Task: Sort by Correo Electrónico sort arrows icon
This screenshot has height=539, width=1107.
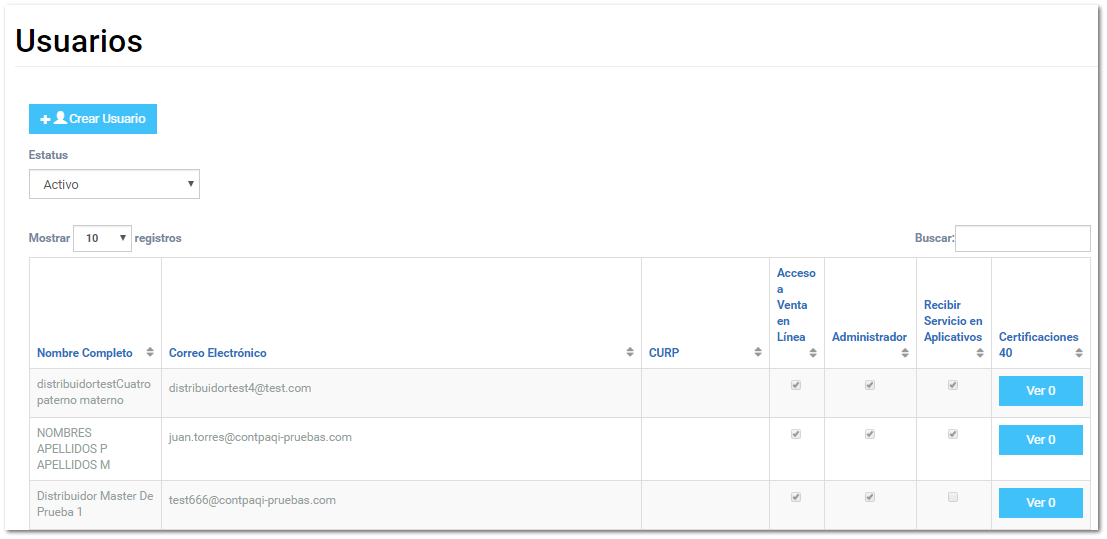Action: [630, 352]
